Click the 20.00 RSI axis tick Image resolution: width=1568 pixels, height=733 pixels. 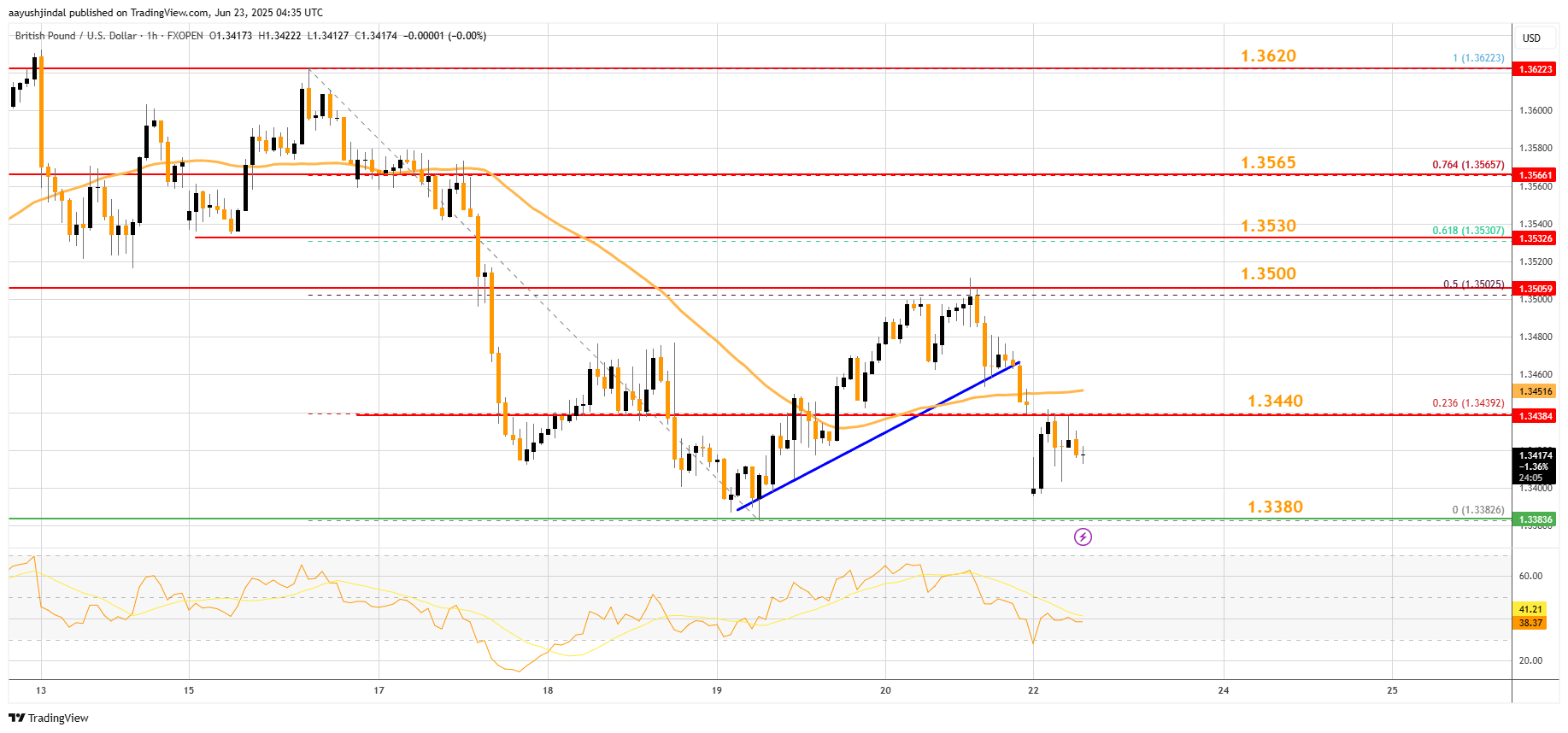pyautogui.click(x=1530, y=660)
